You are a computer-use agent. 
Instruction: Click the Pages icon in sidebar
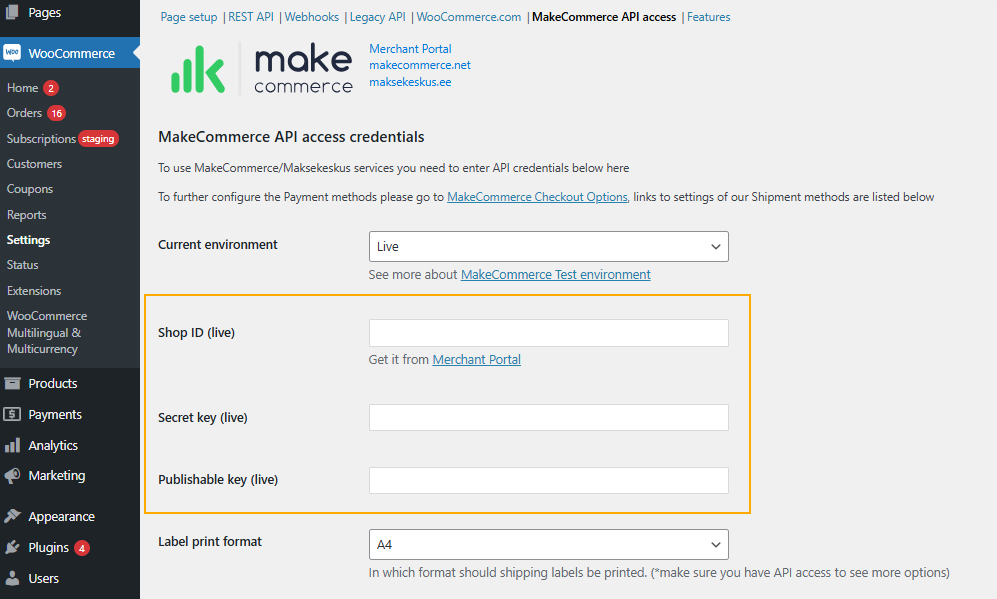(12, 11)
